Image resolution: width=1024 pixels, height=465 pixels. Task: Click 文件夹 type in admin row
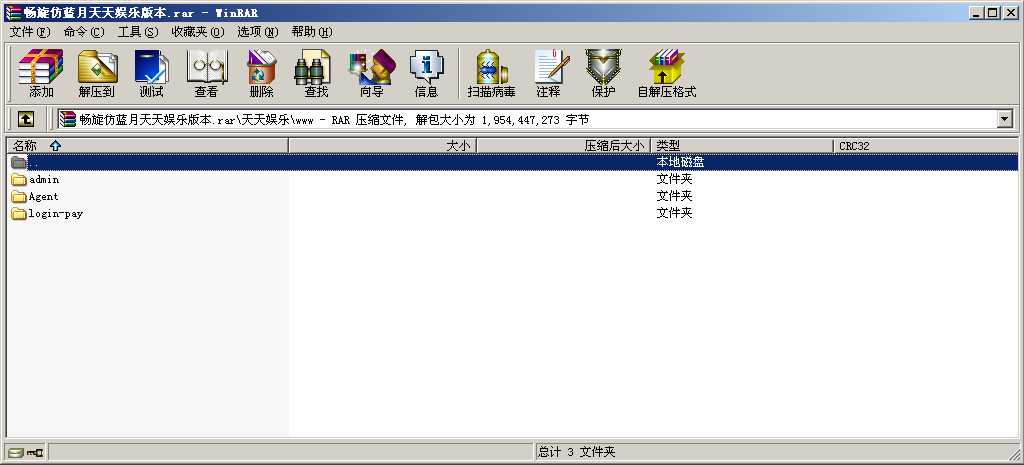(x=674, y=179)
